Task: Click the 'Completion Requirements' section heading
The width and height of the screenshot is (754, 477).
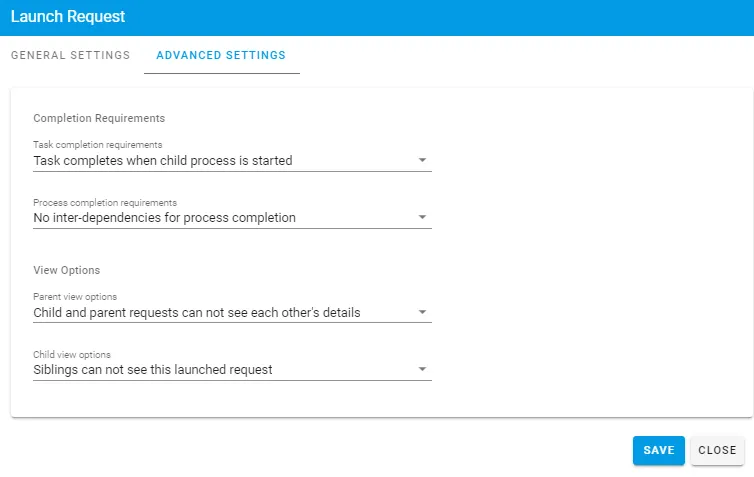Action: pyautogui.click(x=99, y=118)
